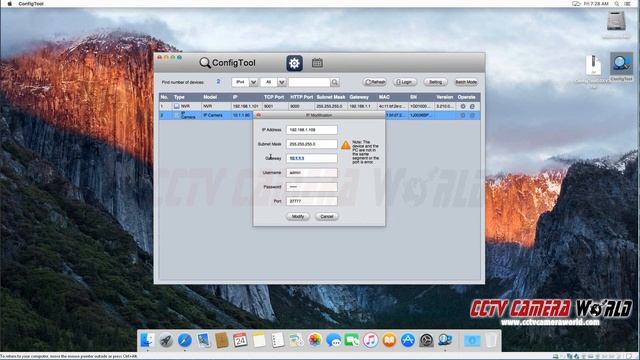640x360 pixels.
Task: Click the warning triangle icon in IP Modification dialog
Action: 346,144
